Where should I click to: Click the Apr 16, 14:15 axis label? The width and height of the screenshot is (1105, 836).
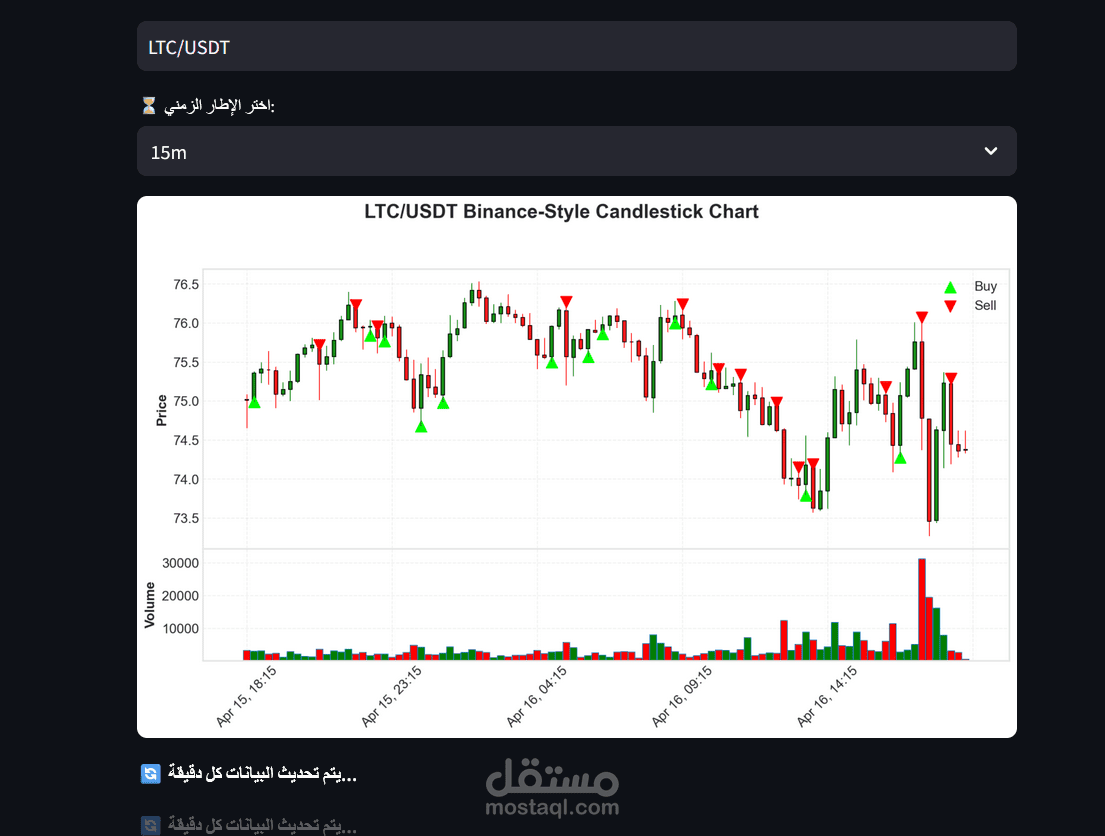point(827,696)
